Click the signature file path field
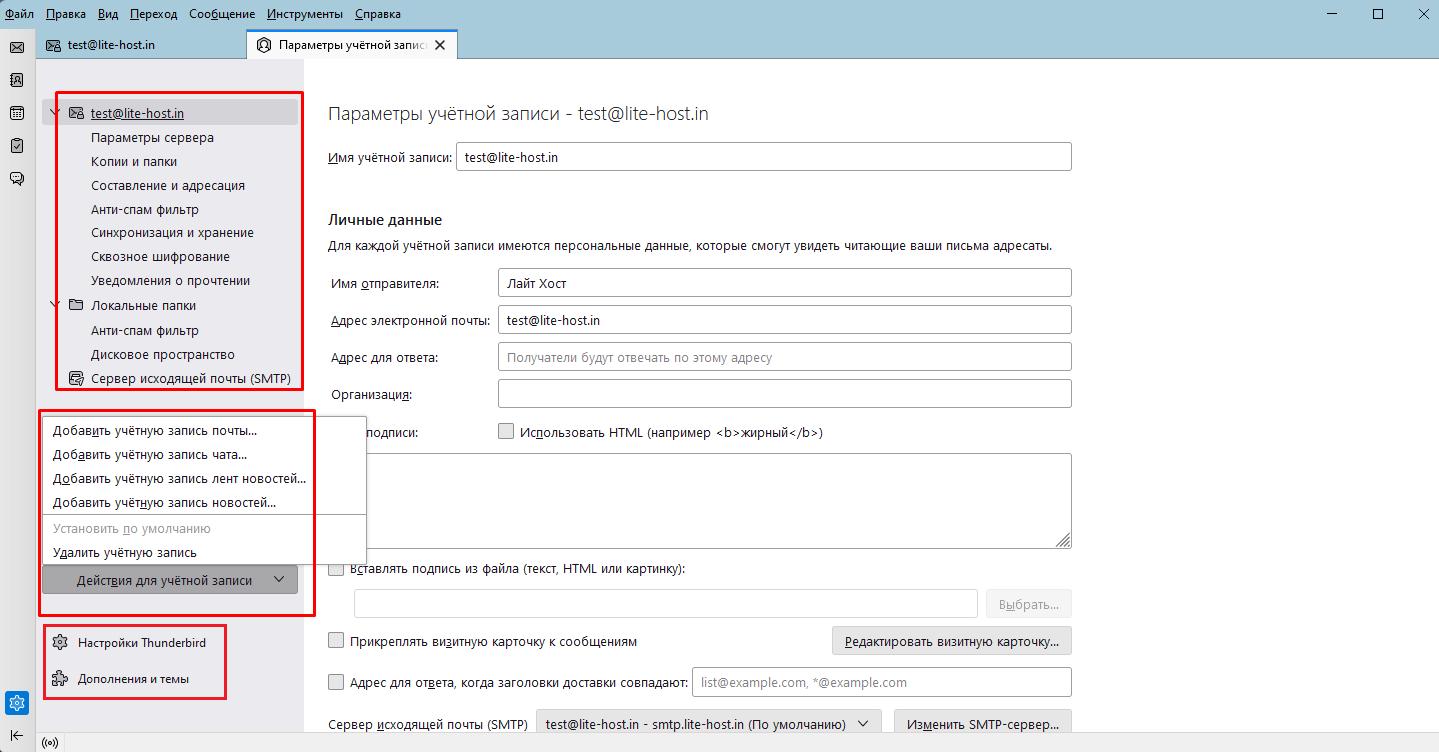The width and height of the screenshot is (1439, 752). (x=666, y=604)
